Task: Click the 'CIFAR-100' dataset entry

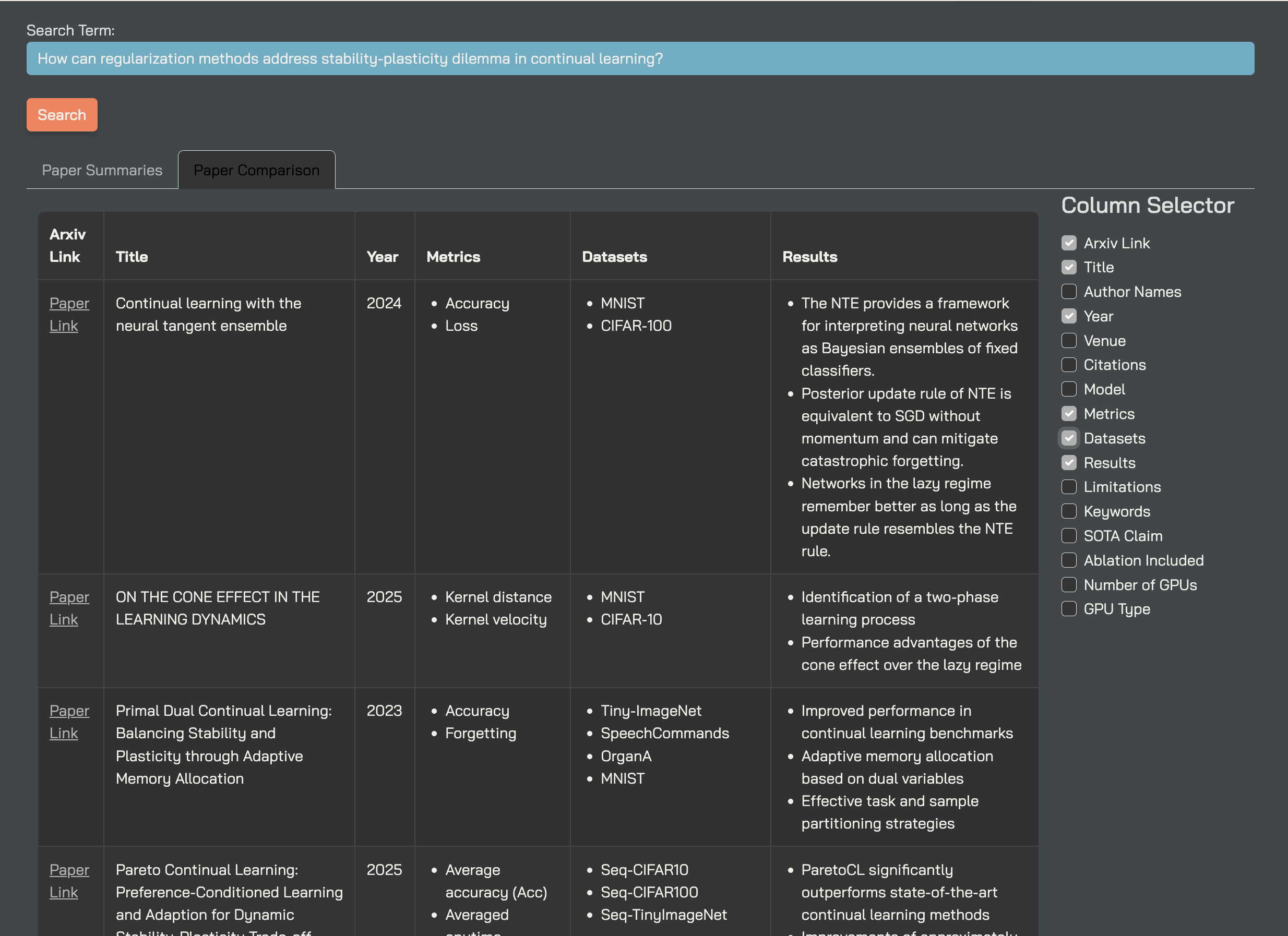Action: tap(636, 326)
